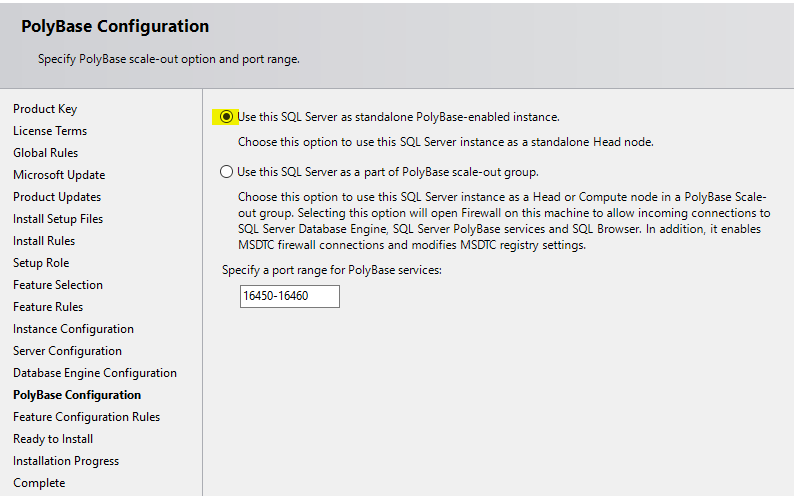Select Global Rules in setup steps
Image resolution: width=794 pixels, height=496 pixels.
45,153
